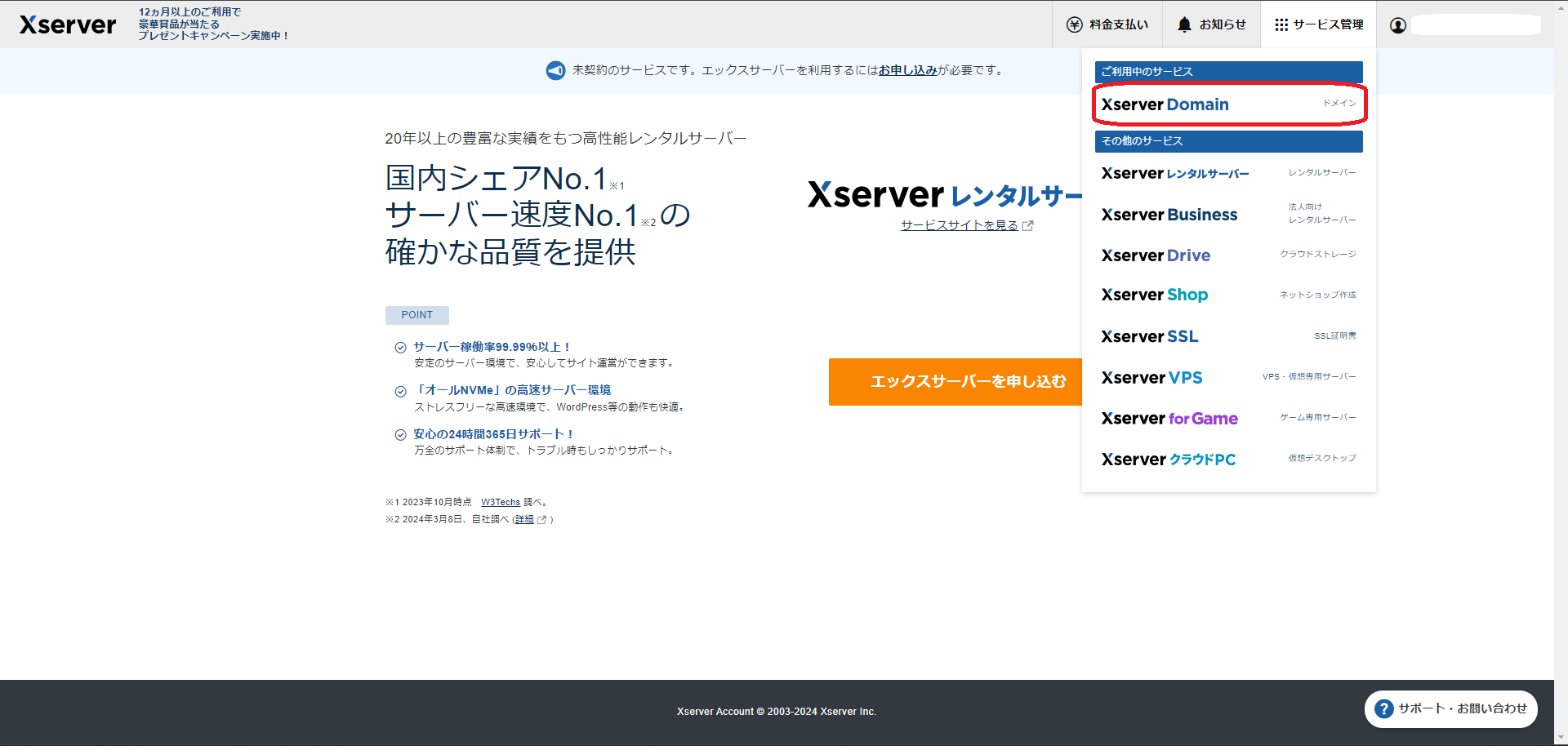
Task: Toggle サービス管理 dropdown menu
Action: pos(1319,25)
